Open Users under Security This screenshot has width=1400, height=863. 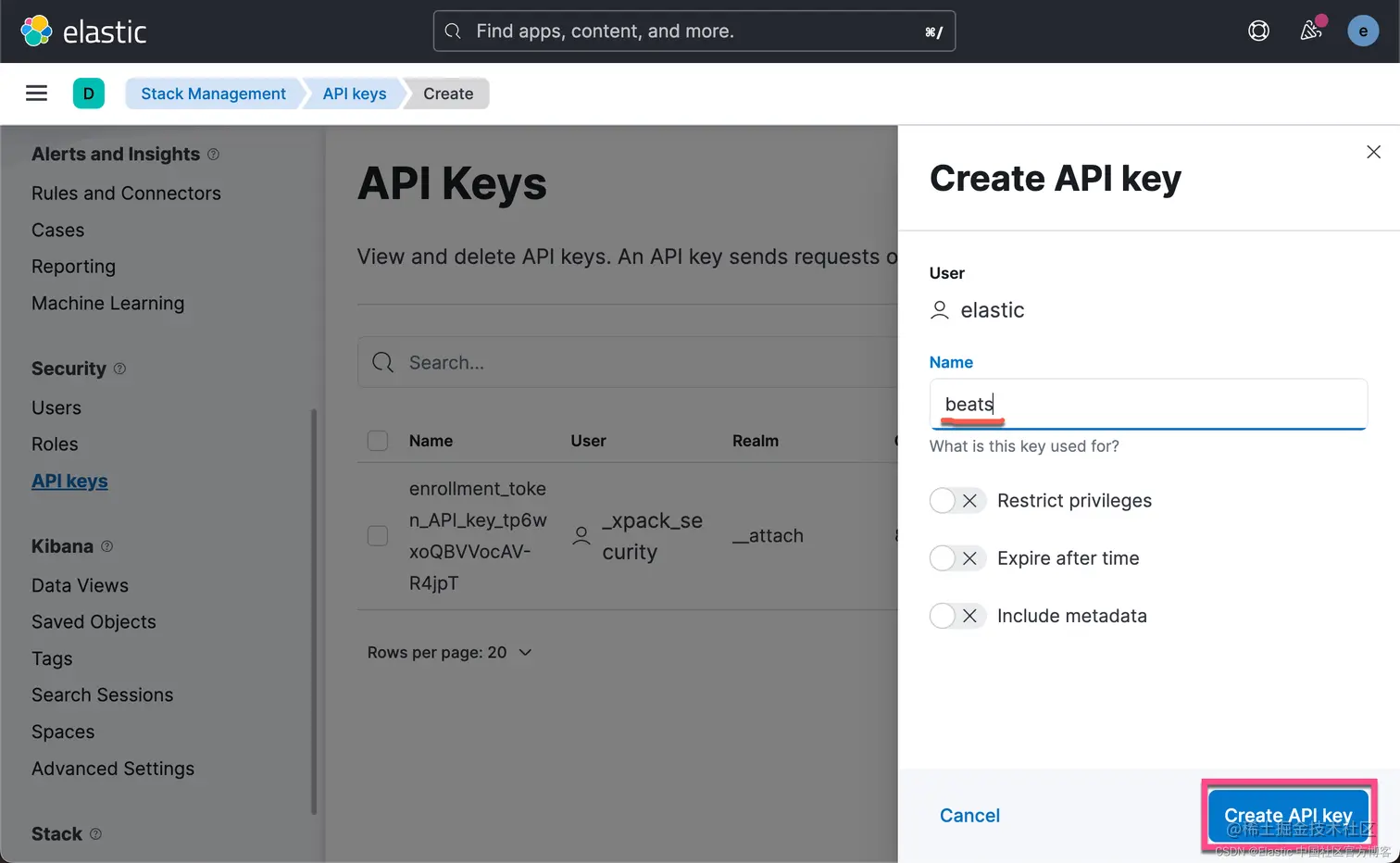(56, 407)
